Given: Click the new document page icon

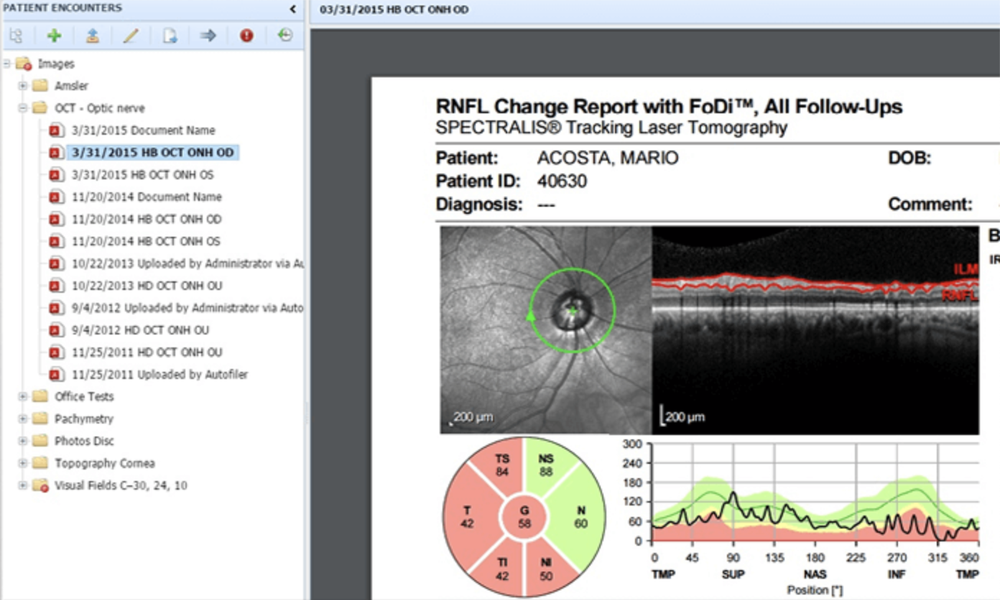Looking at the screenshot, I should click(170, 36).
